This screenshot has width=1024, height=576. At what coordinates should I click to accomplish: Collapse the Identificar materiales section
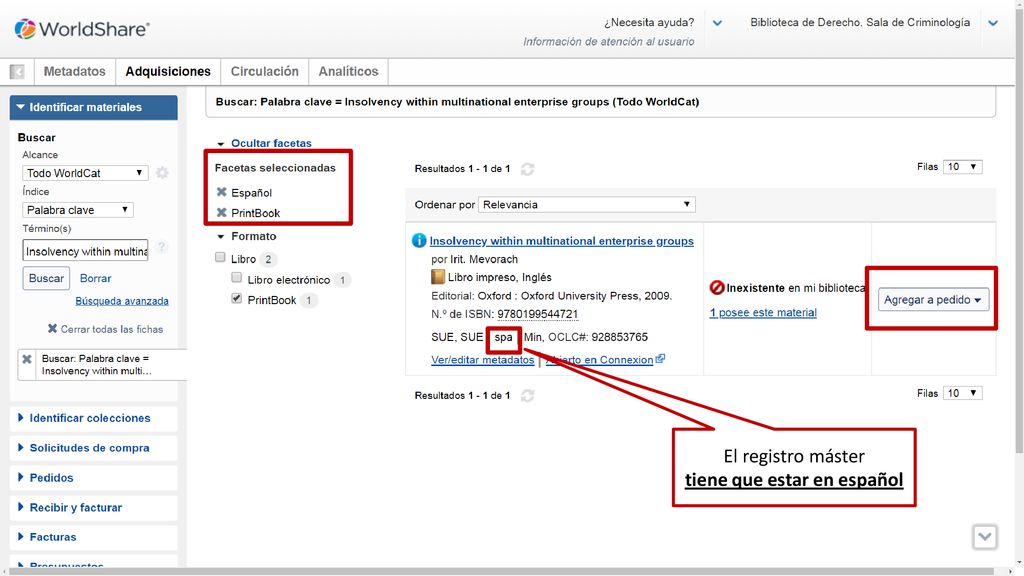pyautogui.click(x=93, y=107)
